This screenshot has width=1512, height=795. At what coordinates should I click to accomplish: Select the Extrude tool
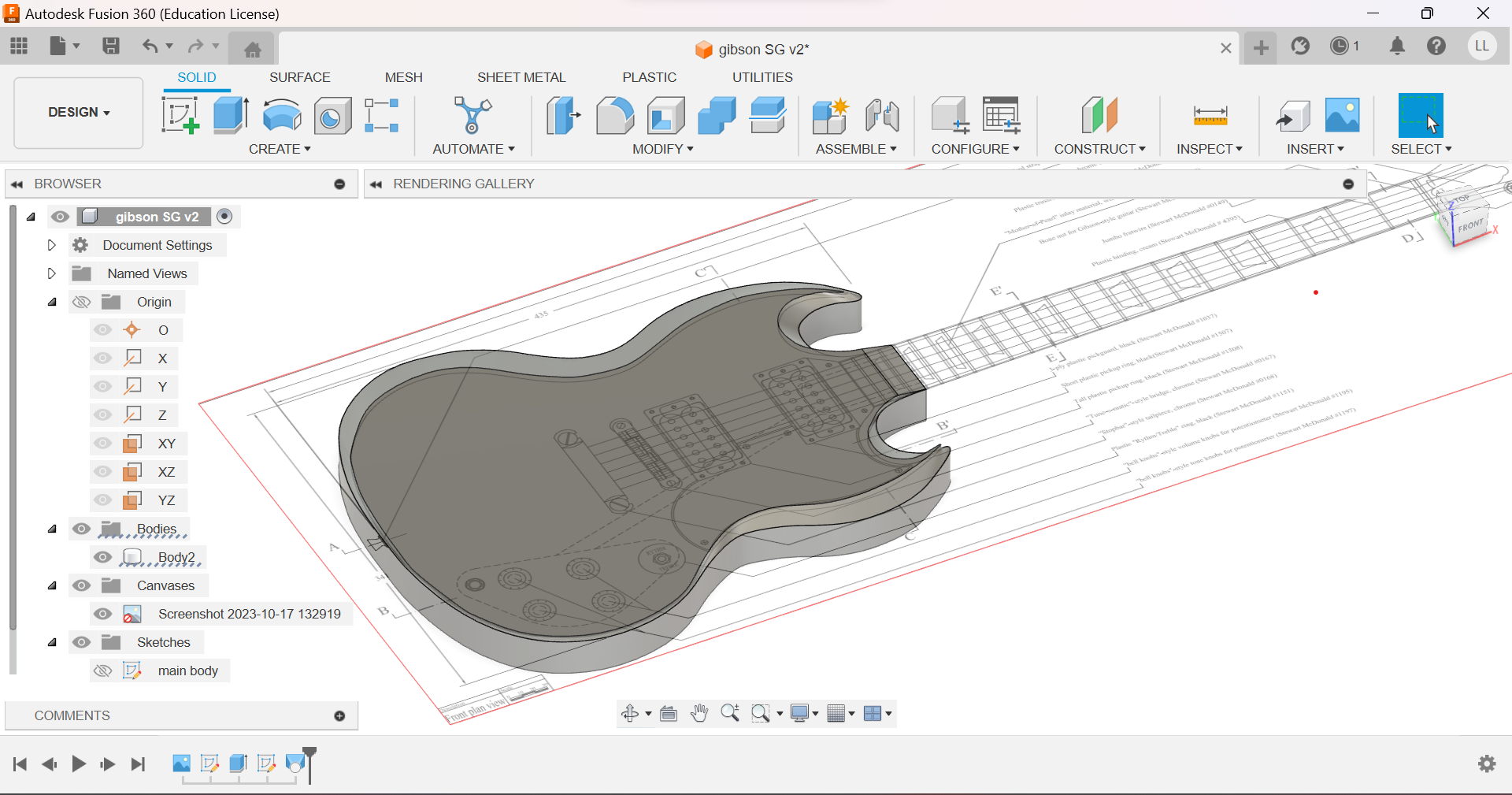232,115
